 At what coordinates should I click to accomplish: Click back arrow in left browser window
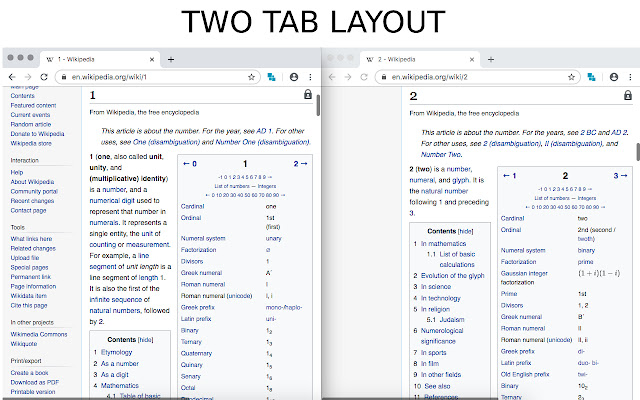pyautogui.click(x=12, y=77)
